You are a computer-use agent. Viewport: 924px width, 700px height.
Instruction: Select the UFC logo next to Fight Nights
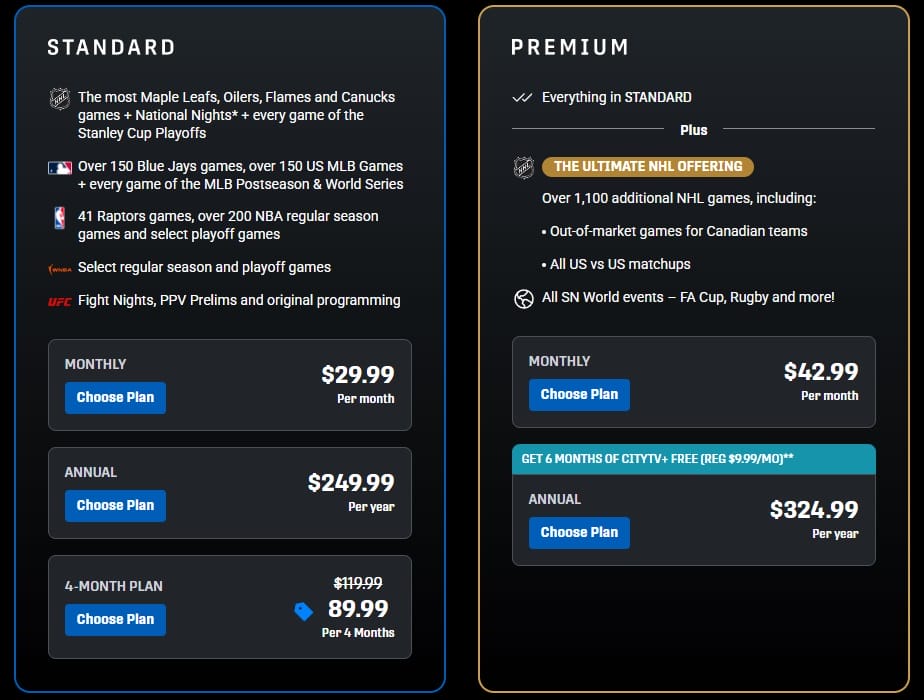[x=59, y=300]
